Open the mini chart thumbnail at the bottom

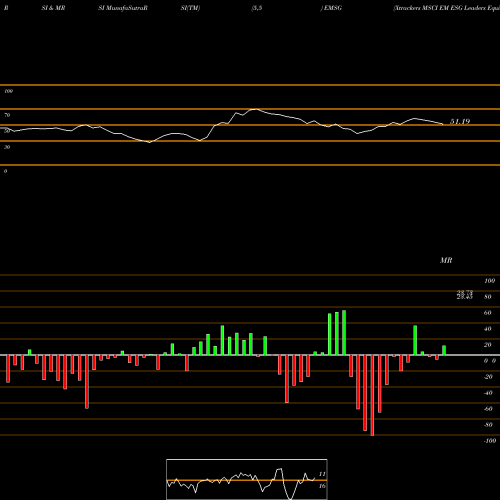point(247,479)
